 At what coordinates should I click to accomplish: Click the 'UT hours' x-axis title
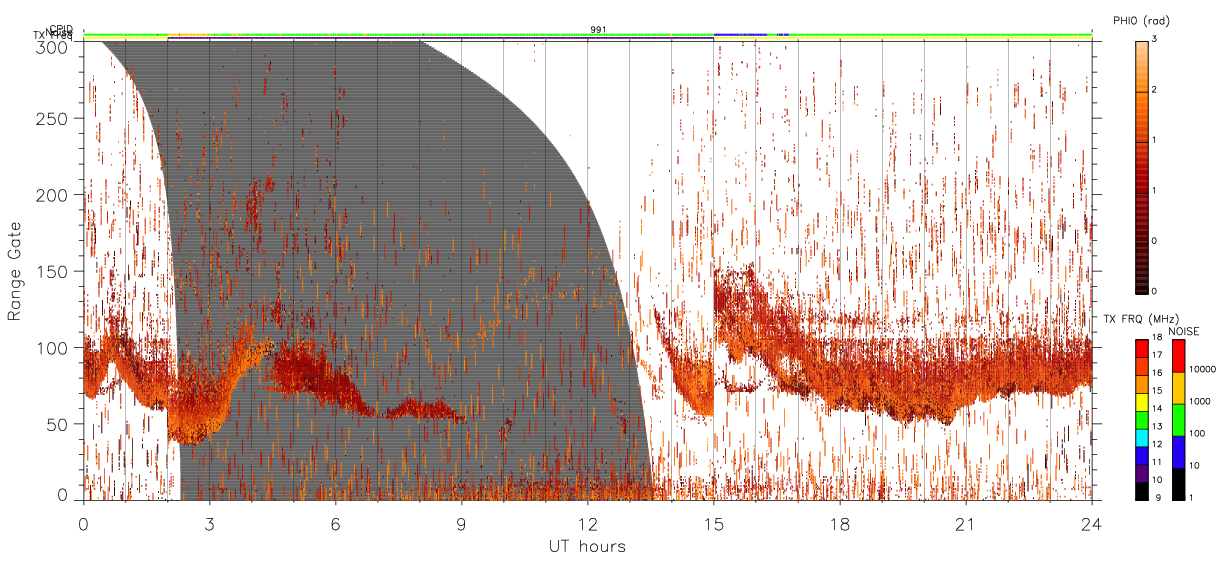(586, 546)
